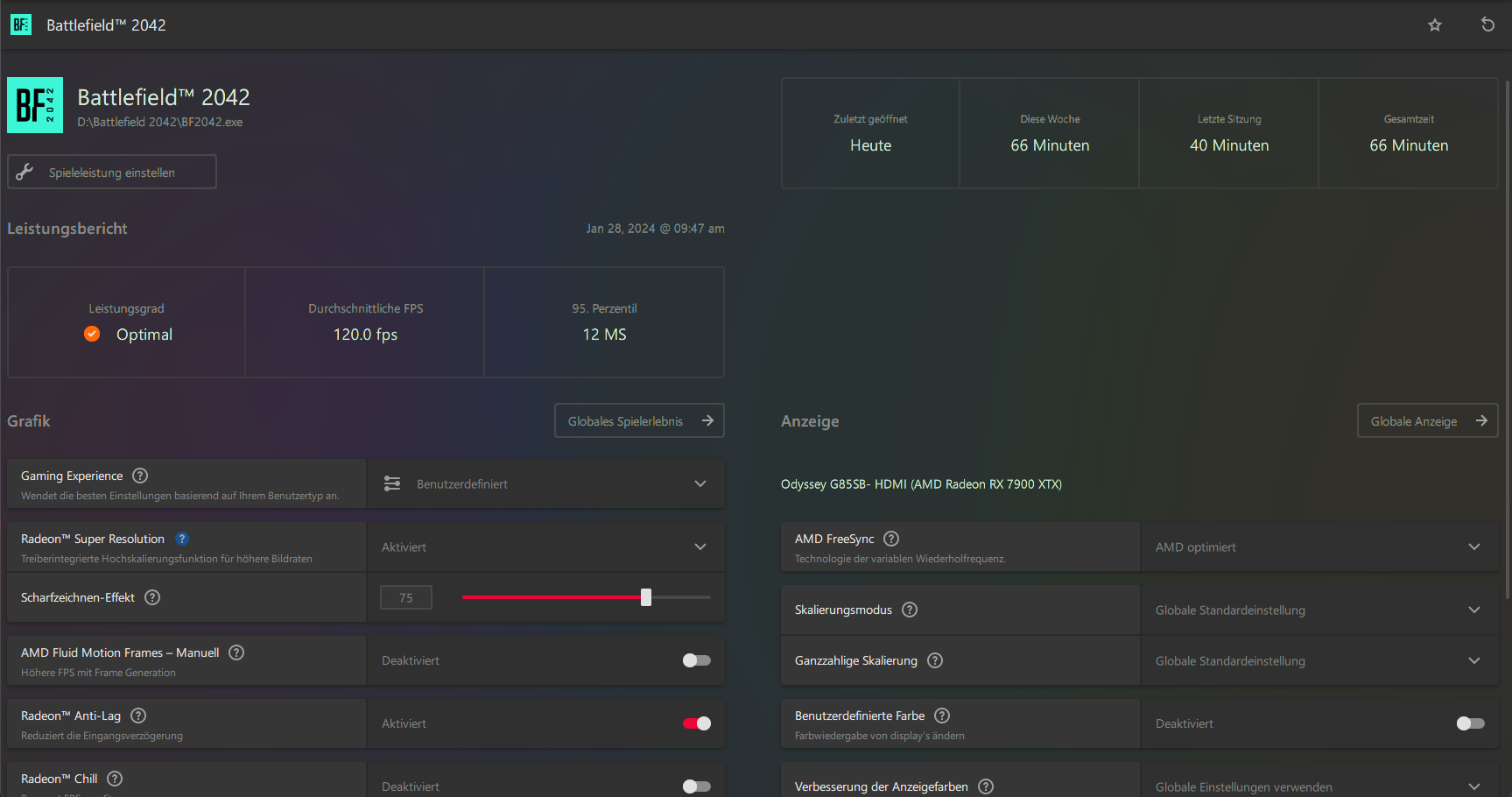Click the vertical scrollbar on the right
The image size is (1512, 797).
pos(1507,340)
